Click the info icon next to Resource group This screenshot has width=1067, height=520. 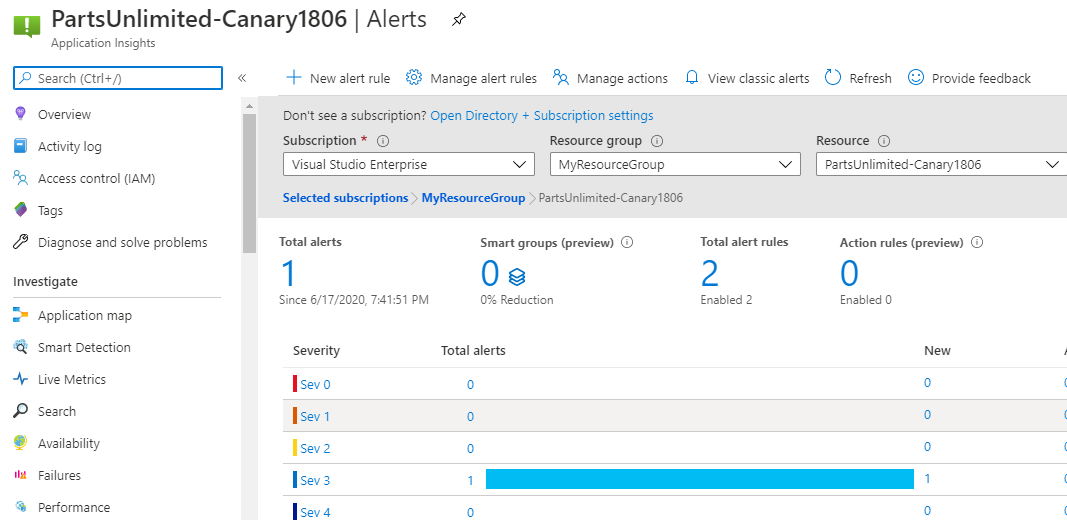(657, 141)
